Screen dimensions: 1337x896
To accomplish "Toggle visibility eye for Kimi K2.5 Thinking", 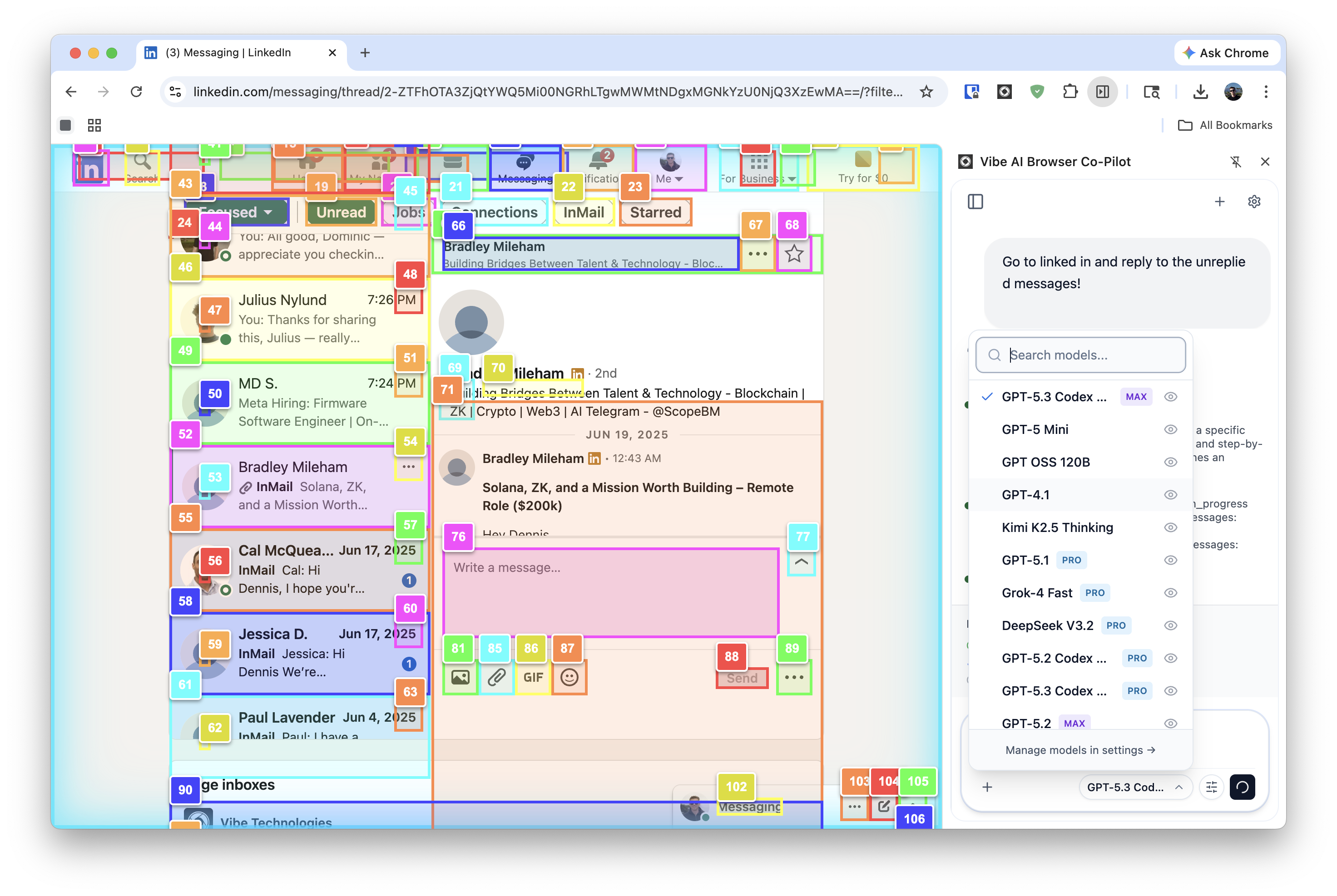I will (1170, 527).
